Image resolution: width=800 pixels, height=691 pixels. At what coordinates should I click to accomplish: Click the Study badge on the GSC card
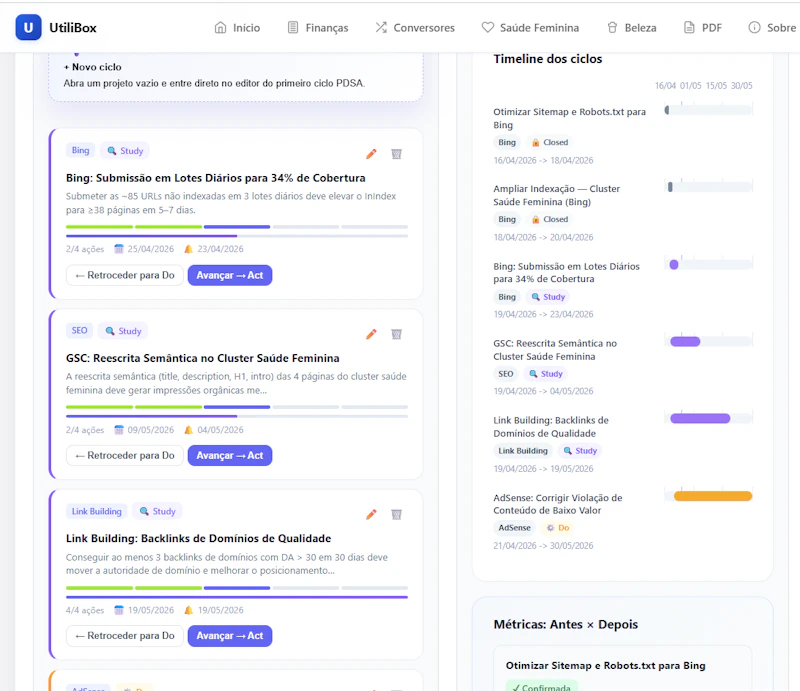point(123,331)
